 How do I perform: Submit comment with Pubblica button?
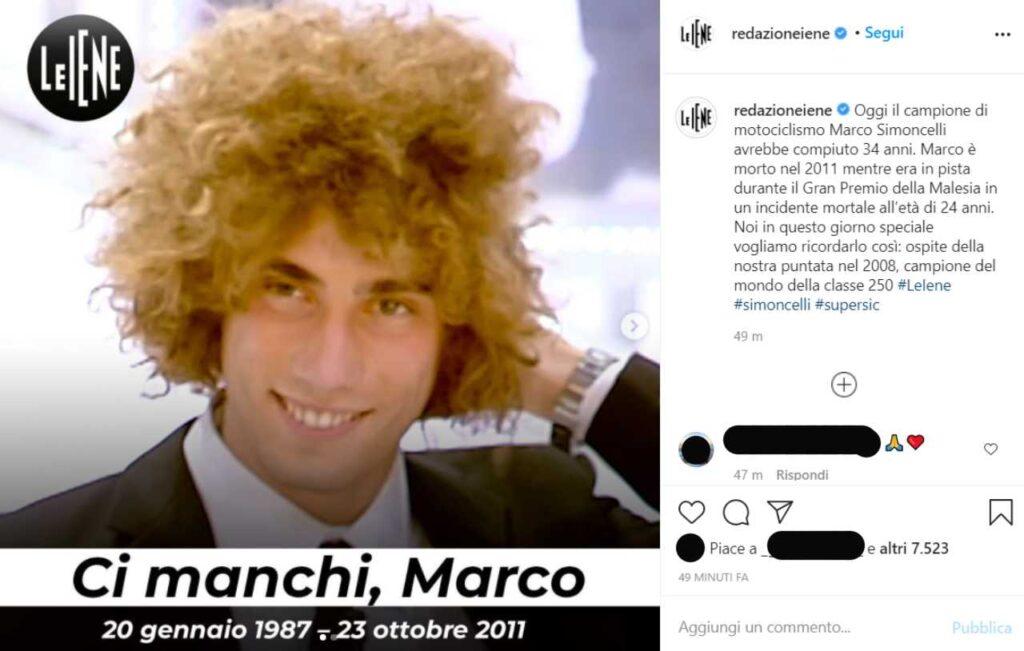(982, 627)
